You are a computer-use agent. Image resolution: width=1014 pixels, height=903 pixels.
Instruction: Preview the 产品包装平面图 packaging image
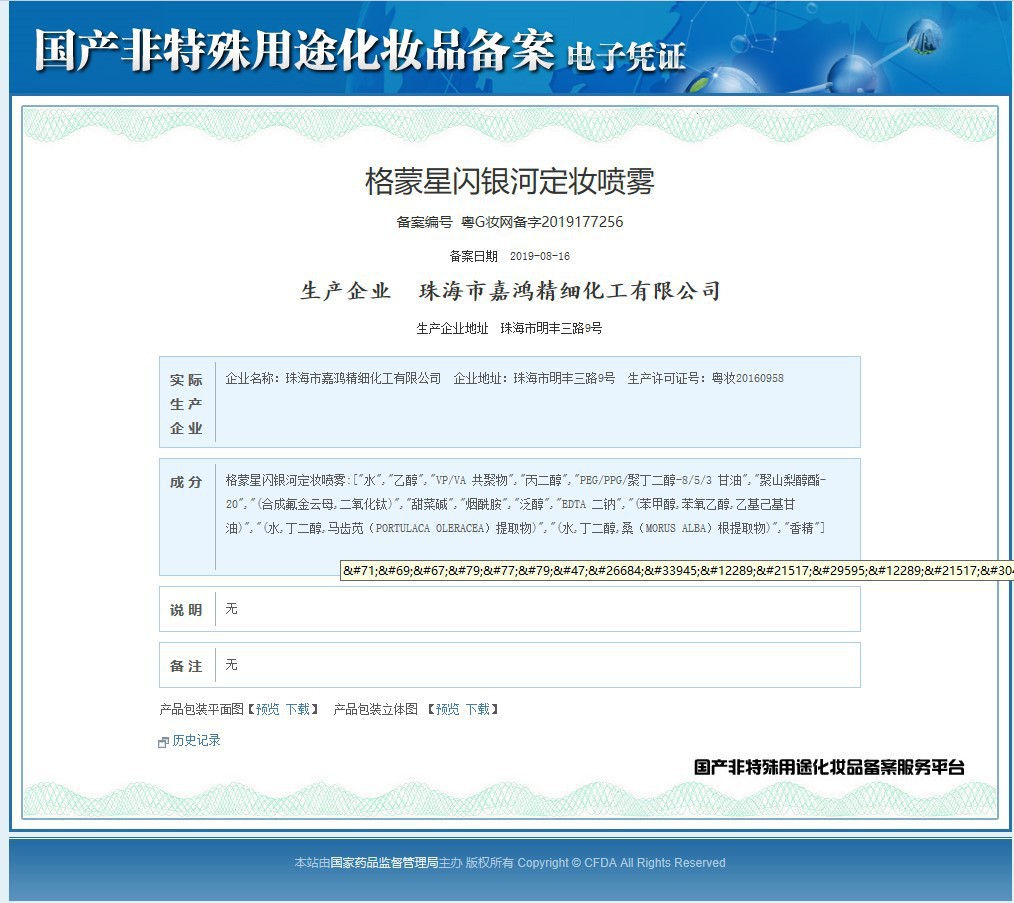pyautogui.click(x=267, y=710)
